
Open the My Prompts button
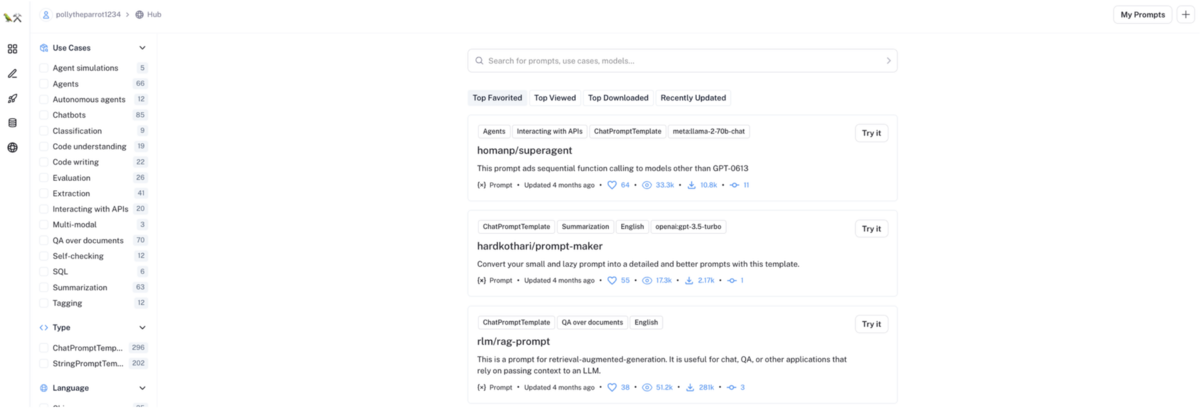point(1142,15)
